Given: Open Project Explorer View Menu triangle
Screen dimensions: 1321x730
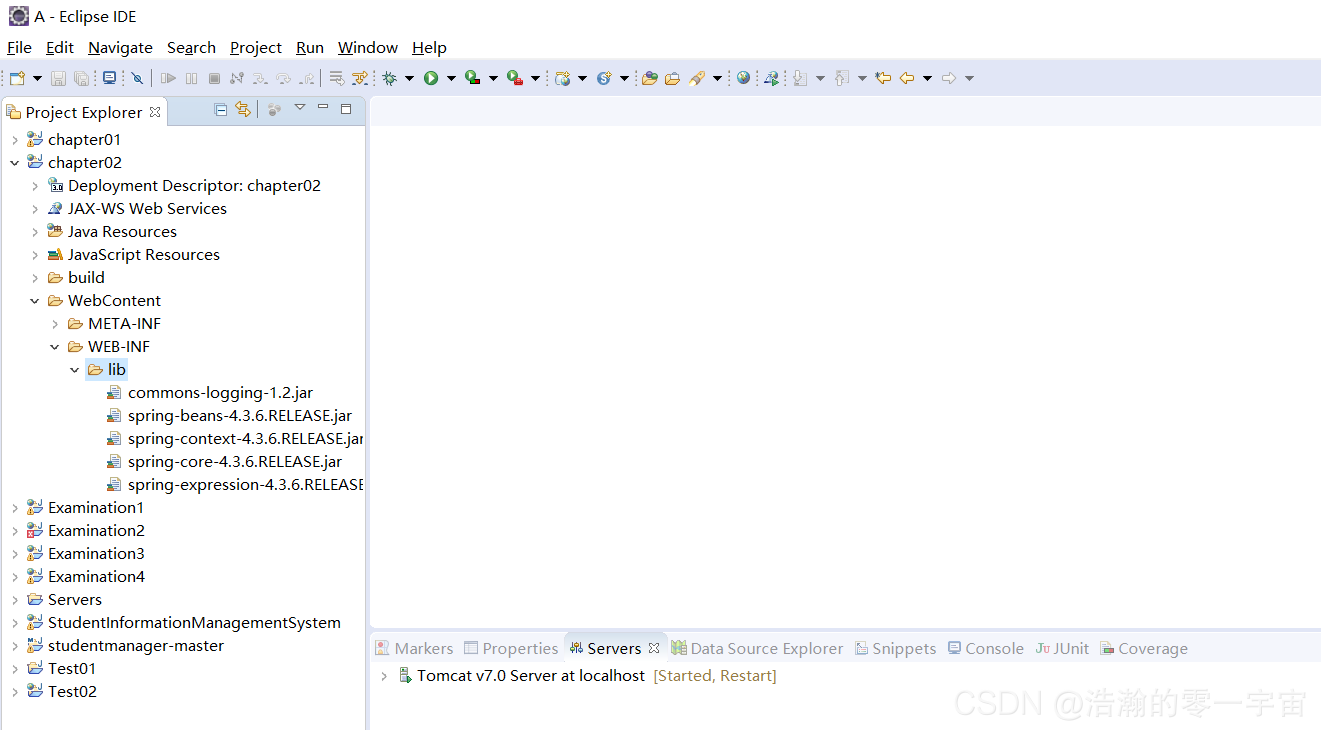Looking at the screenshot, I should tap(299, 108).
